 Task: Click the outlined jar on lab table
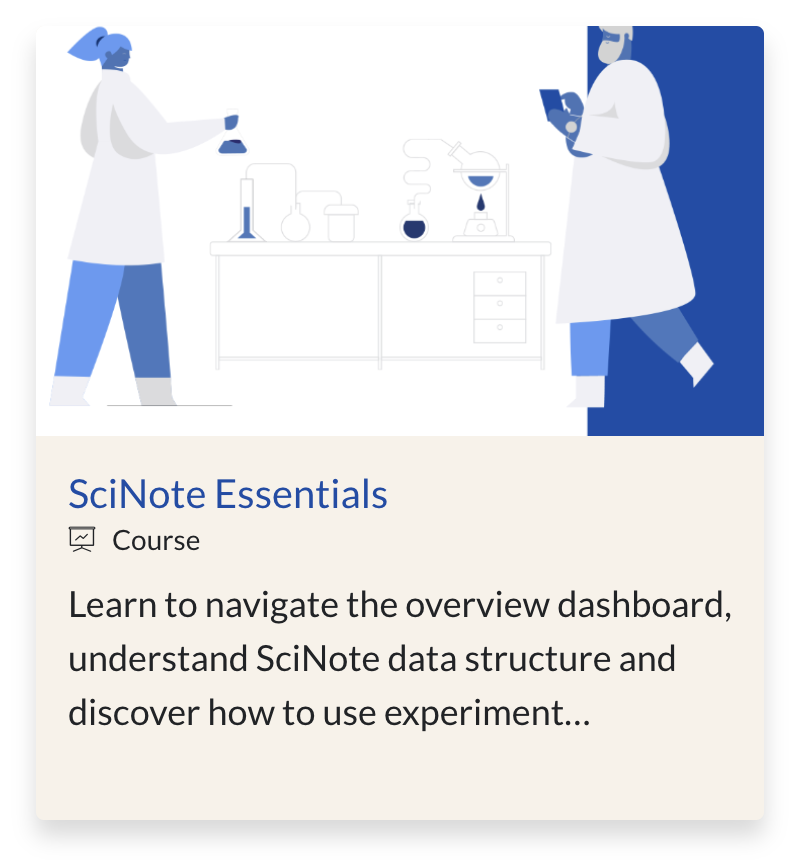341,223
